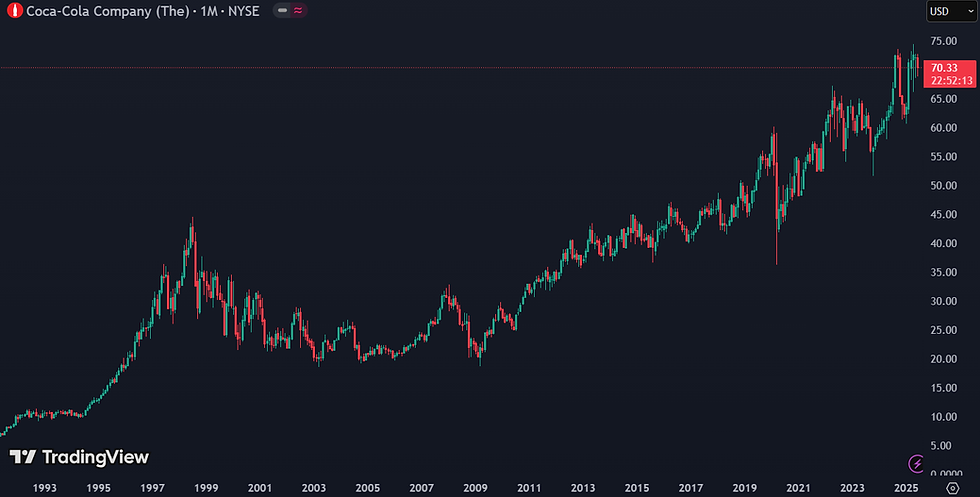Screen dimensions: 980x497
Task: Click the 25.00 price axis label
Action: pyautogui.click(x=944, y=330)
